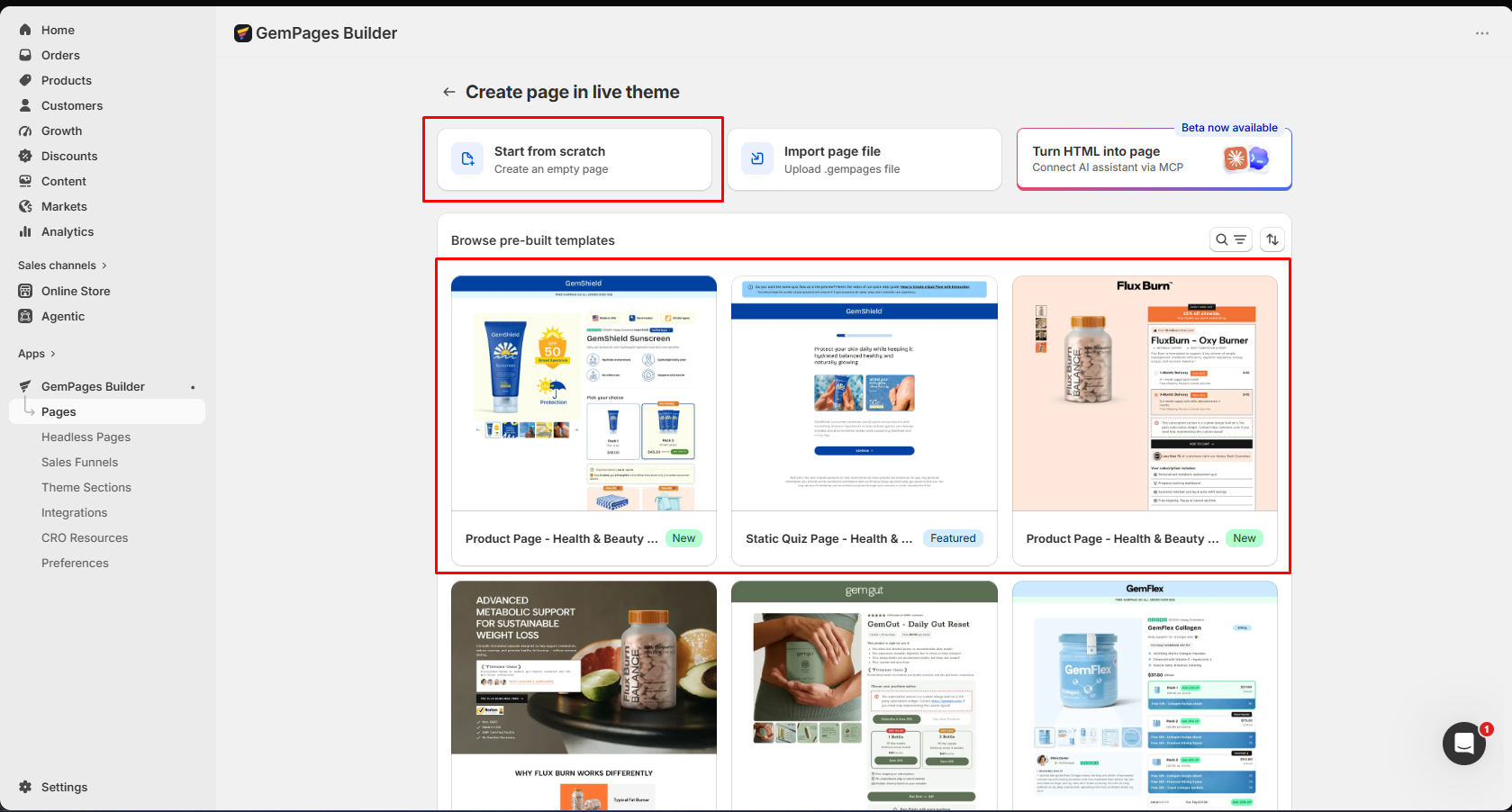Open Integrations in sidebar
Image resolution: width=1512 pixels, height=812 pixels.
(x=74, y=512)
